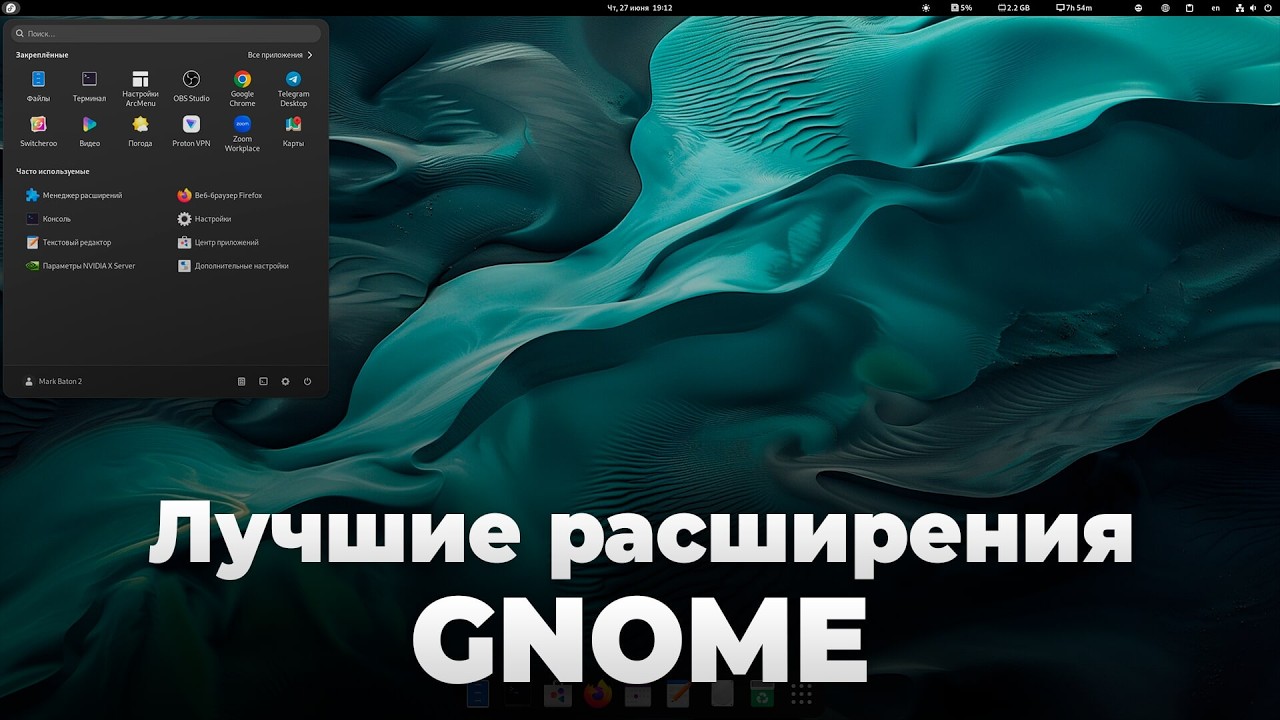The height and width of the screenshot is (720, 1280).
Task: Launch Proton VPN from pinned apps
Action: click(x=191, y=132)
